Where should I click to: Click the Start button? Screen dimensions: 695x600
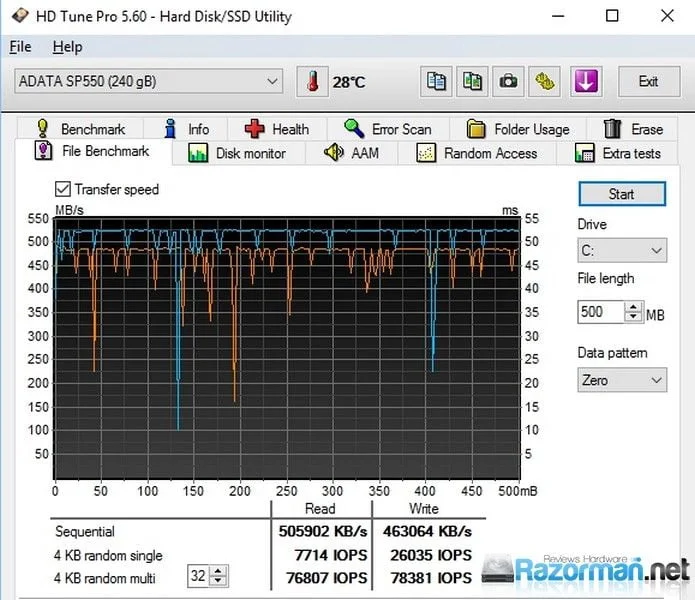click(x=622, y=194)
